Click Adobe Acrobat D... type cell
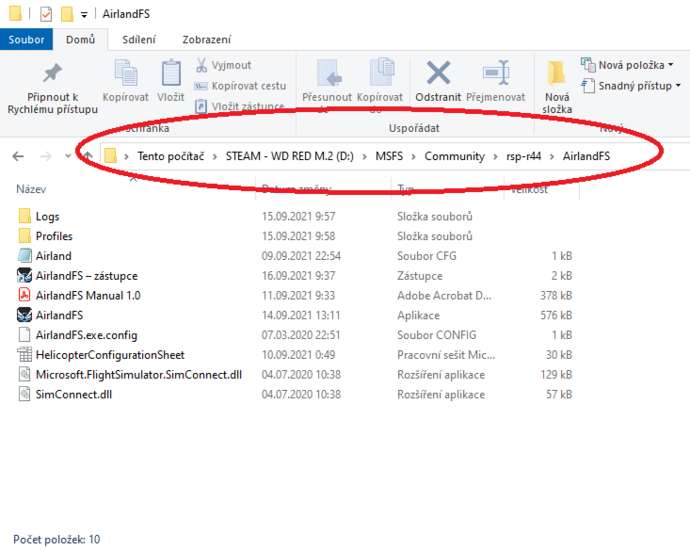 (444, 295)
